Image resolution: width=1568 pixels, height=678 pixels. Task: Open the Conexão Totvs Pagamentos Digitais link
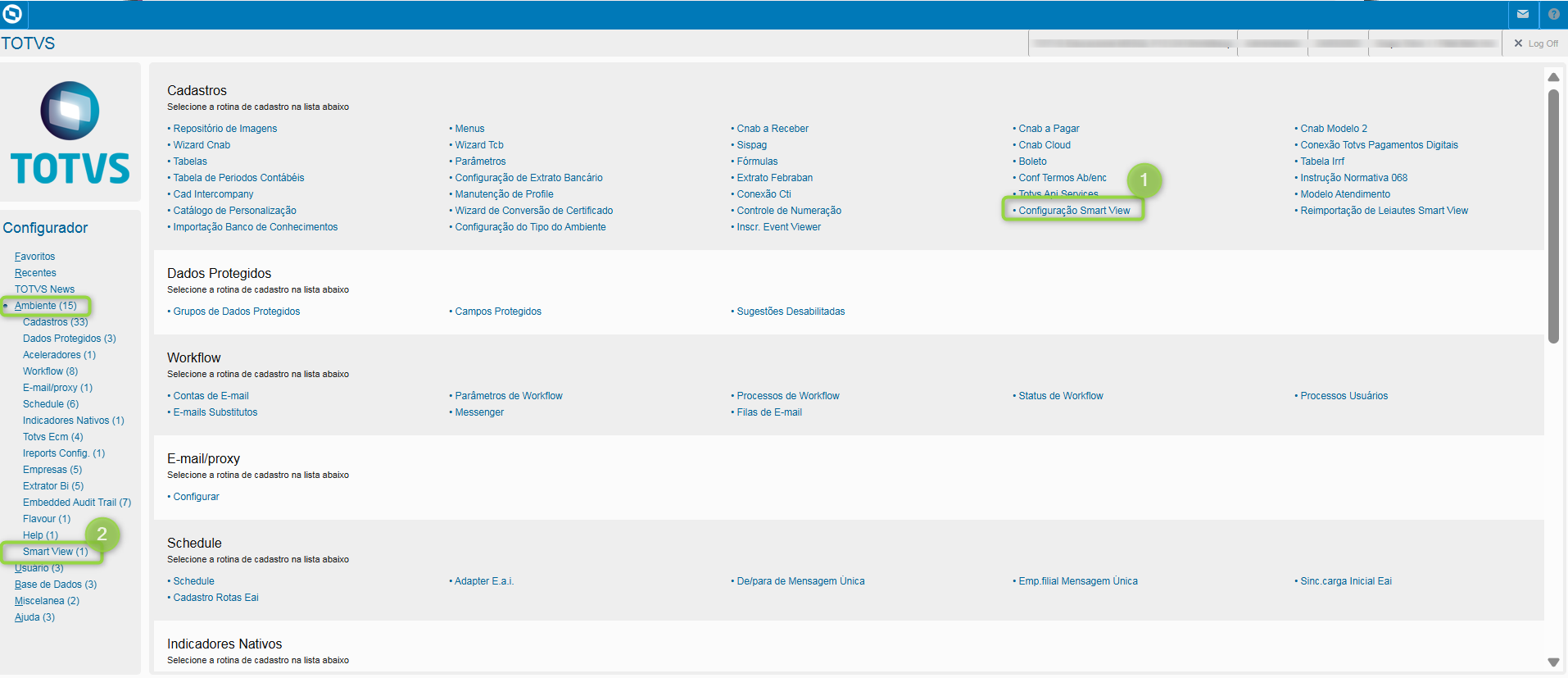click(1379, 145)
